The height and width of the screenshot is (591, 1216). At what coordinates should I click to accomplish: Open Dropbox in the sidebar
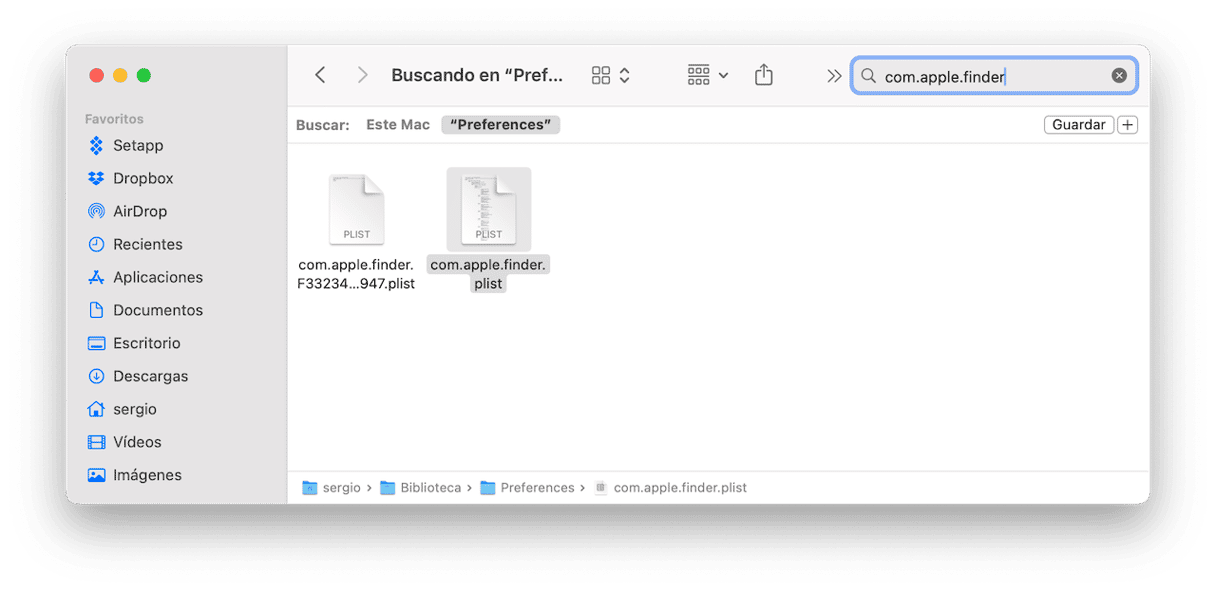tap(143, 178)
